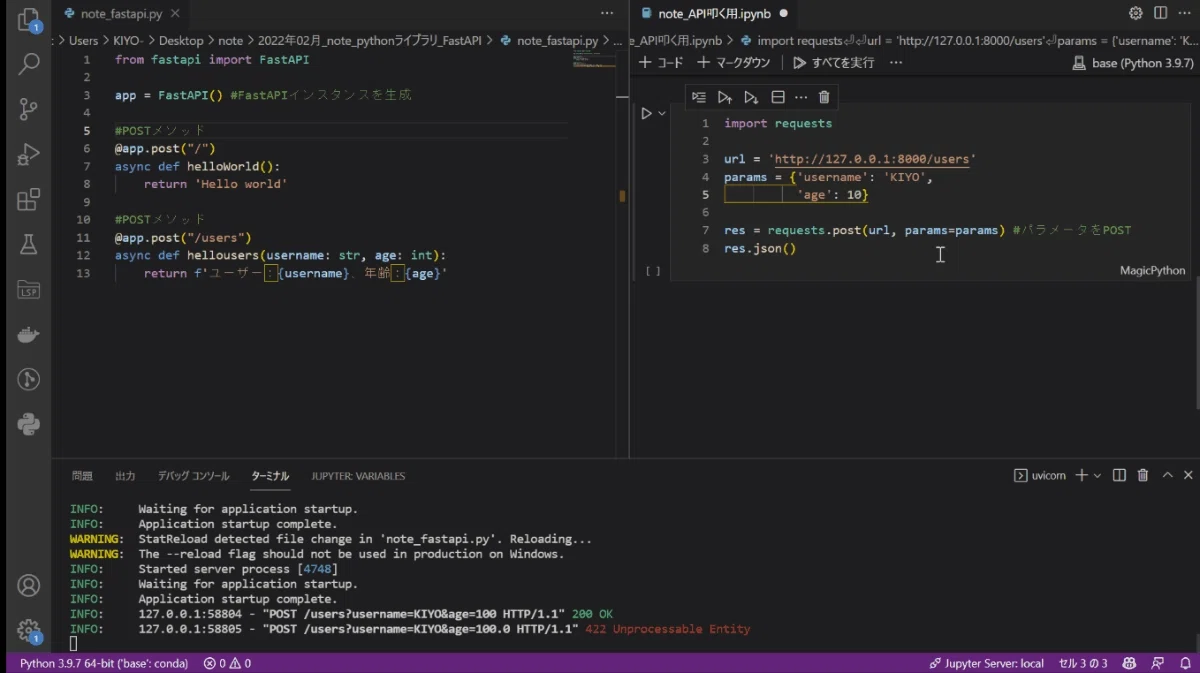The image size is (1200, 673).
Task: Open the Extensions view
Action: tap(28, 200)
